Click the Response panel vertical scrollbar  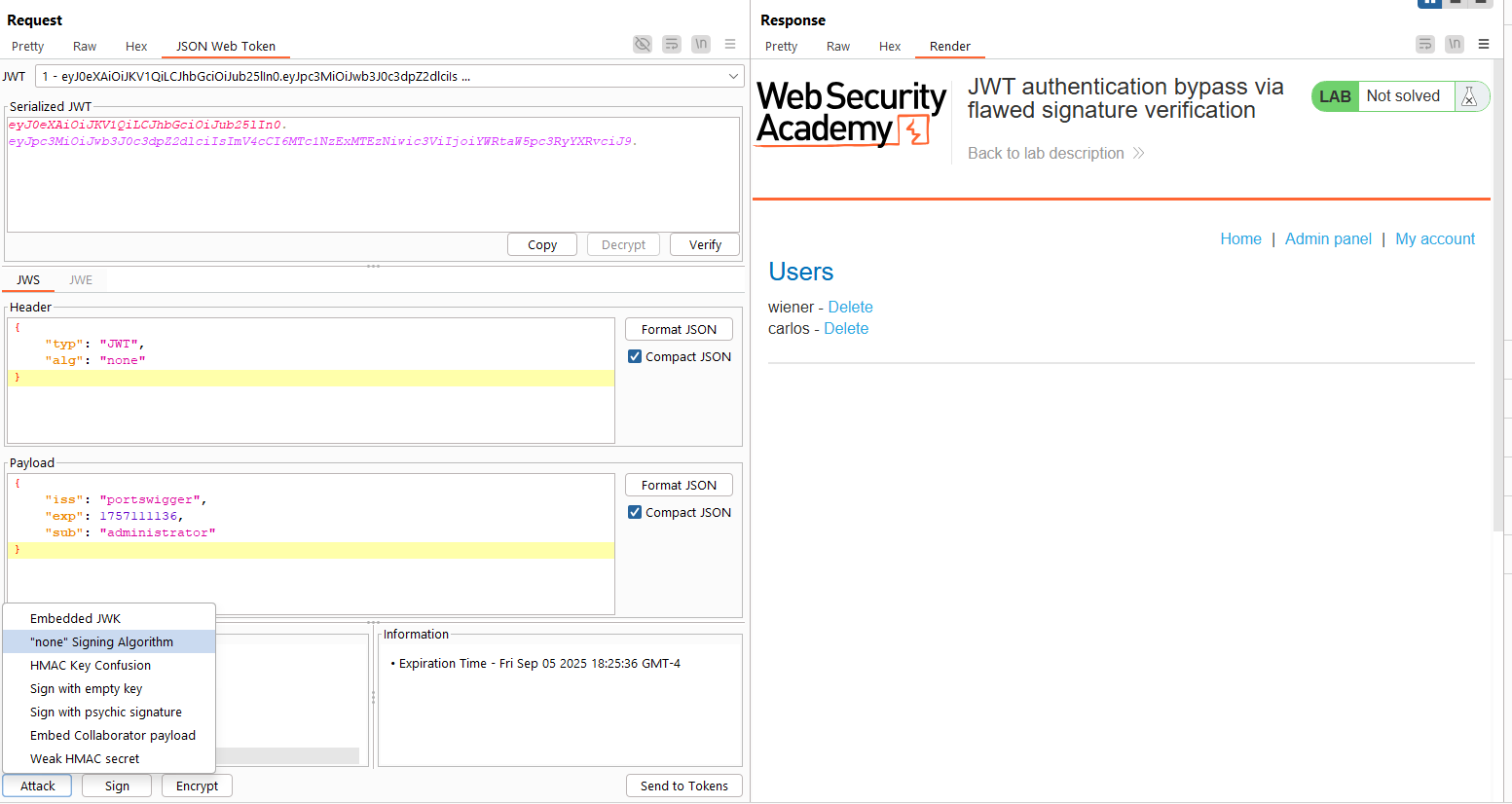pos(1497,292)
